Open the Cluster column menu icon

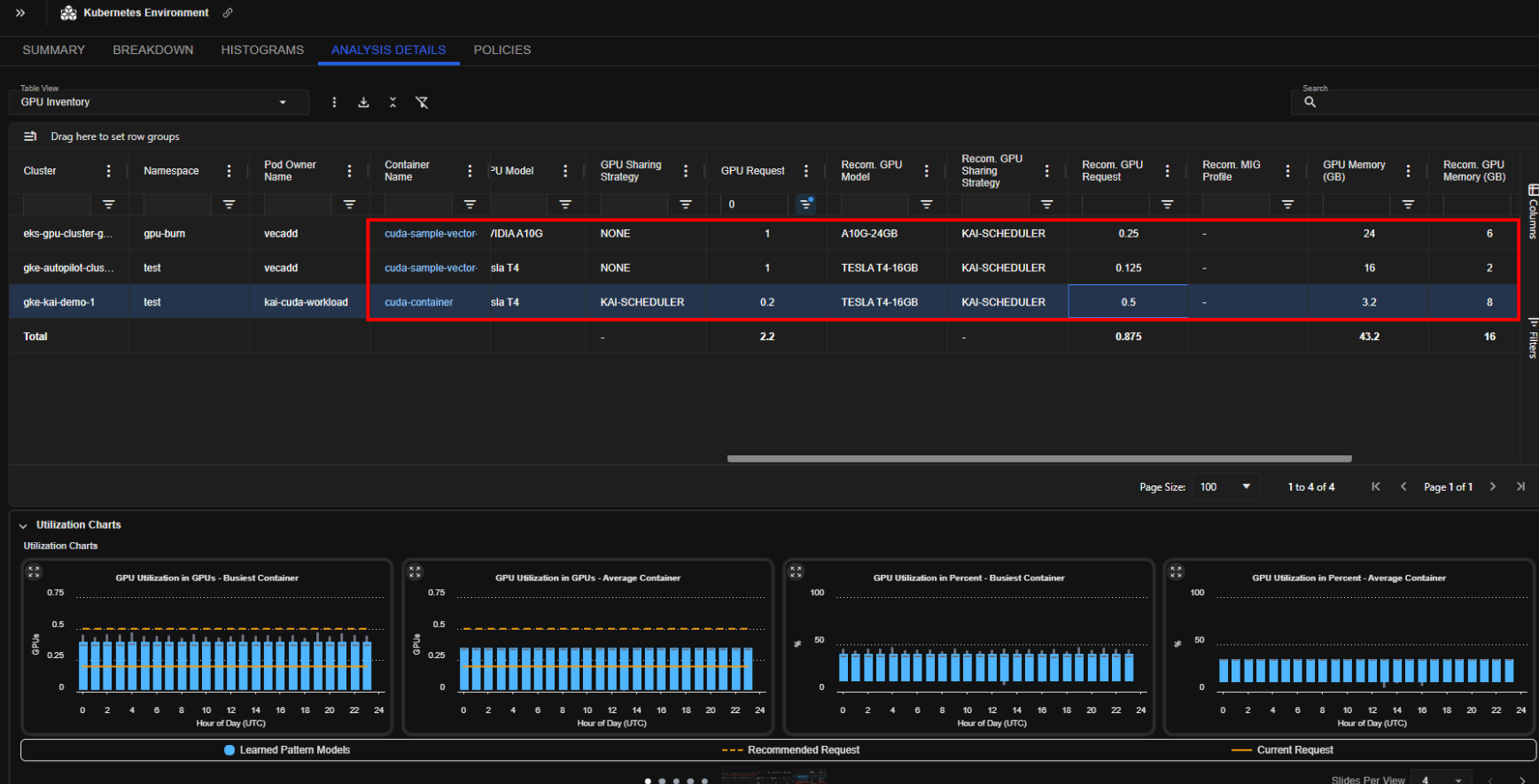coord(109,171)
